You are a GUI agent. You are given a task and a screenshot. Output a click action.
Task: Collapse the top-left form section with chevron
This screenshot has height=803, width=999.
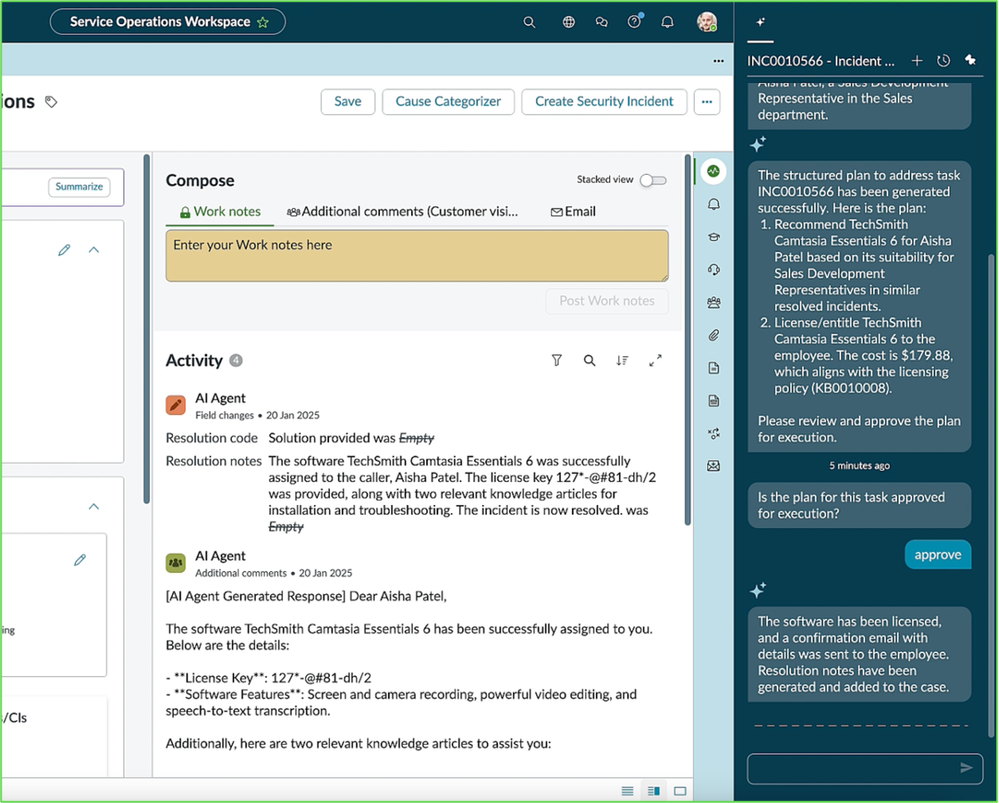click(93, 249)
